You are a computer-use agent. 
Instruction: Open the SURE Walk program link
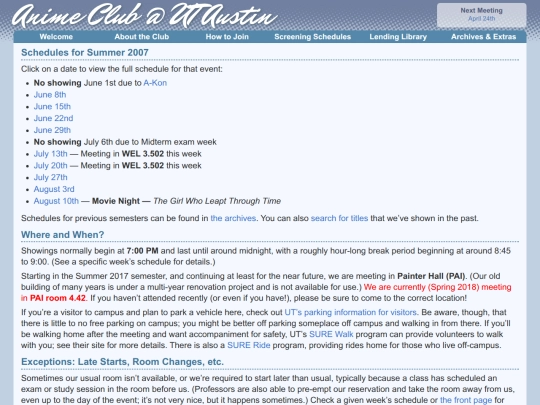tap(331, 334)
